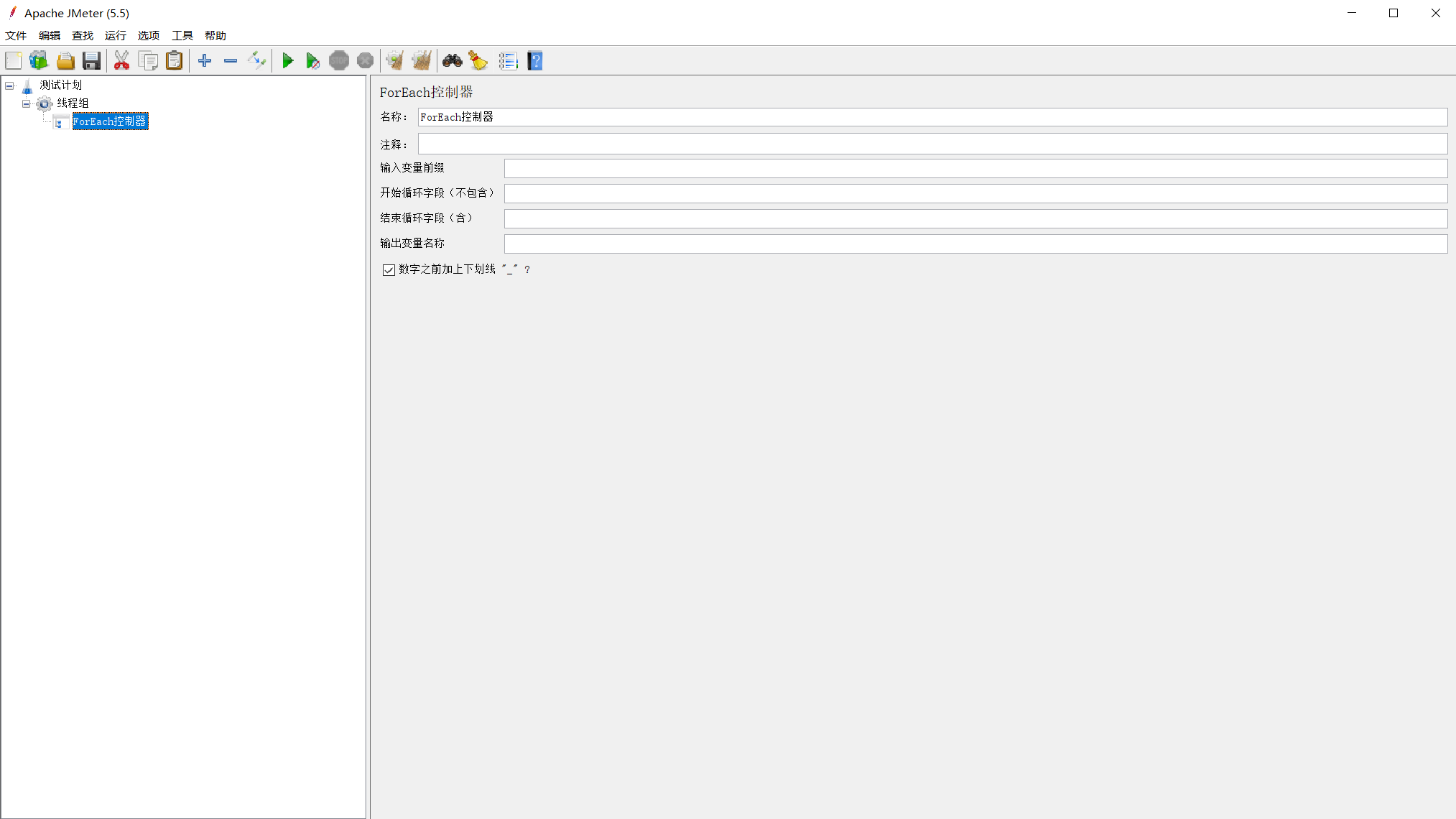Copy the selected element icon
The width and height of the screenshot is (1456, 819).
pyautogui.click(x=148, y=61)
